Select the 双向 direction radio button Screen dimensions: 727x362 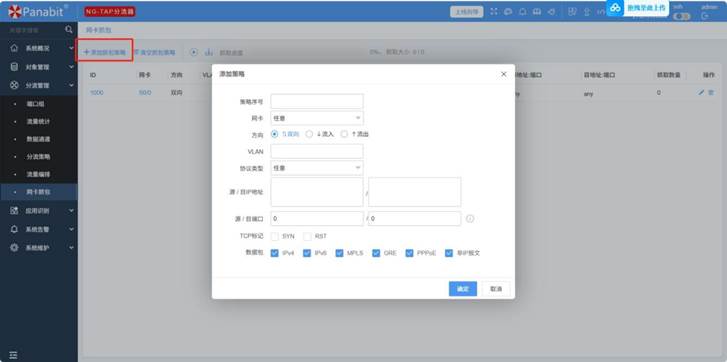pos(274,134)
